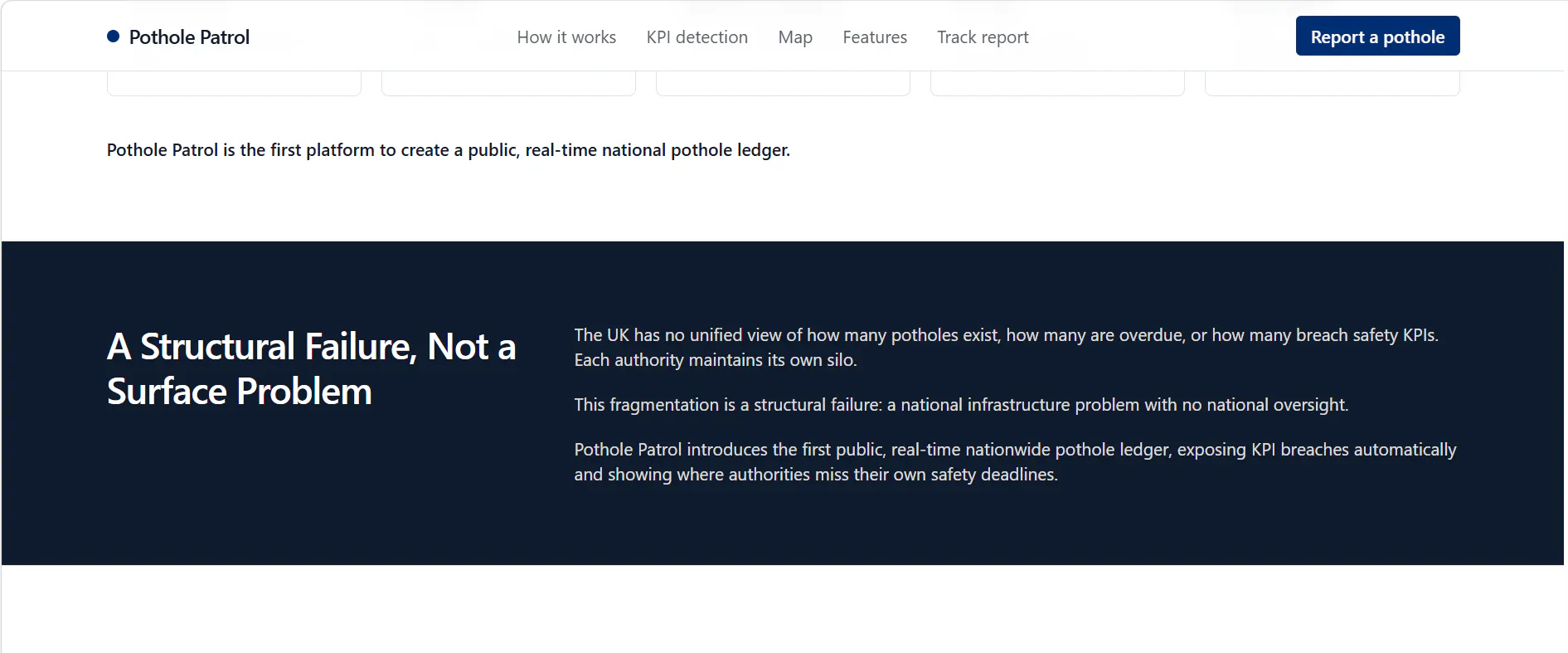Click the blue dot logo icon
This screenshot has height=653, width=1568.
click(x=114, y=37)
